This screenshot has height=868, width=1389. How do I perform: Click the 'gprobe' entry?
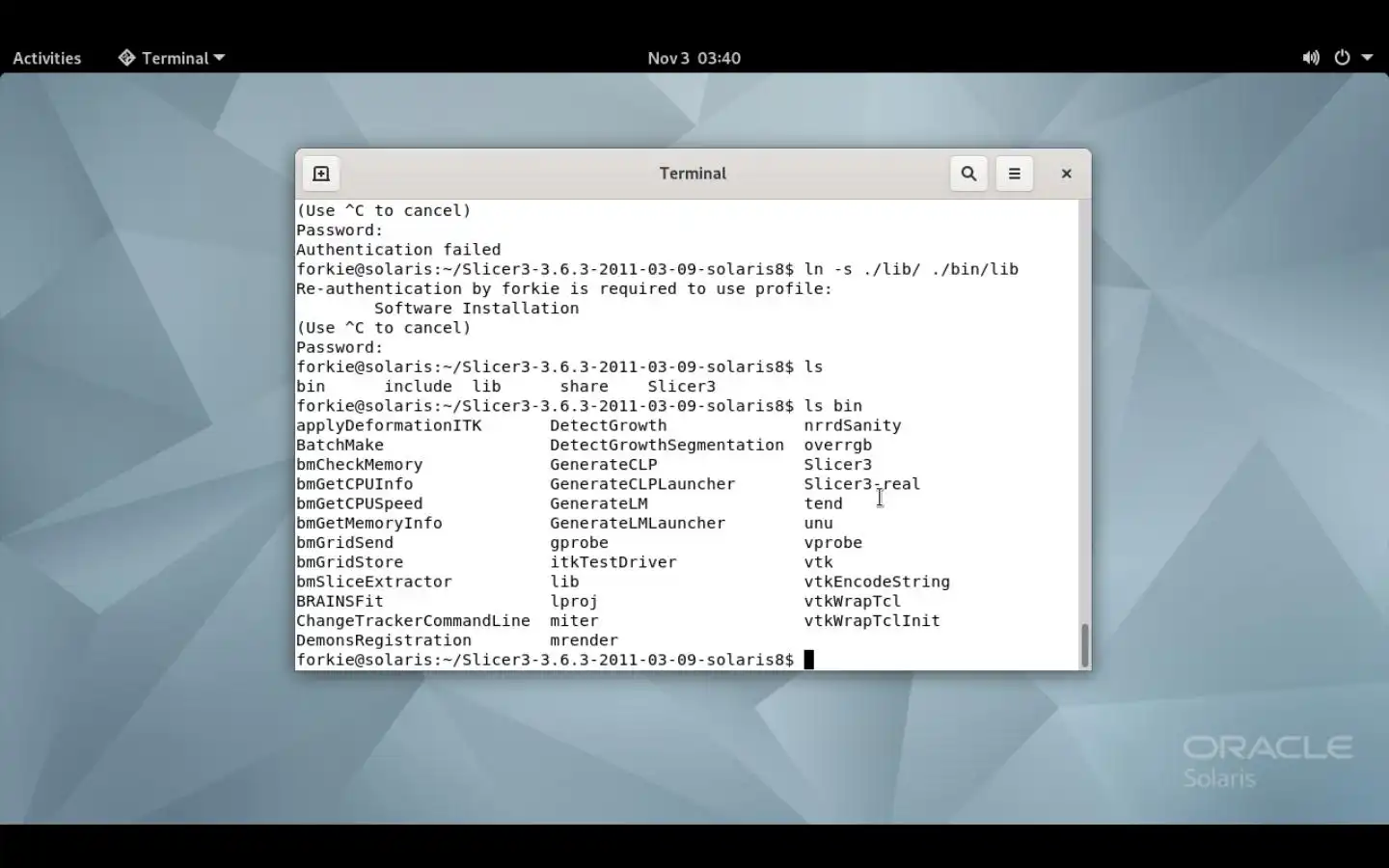point(579,542)
